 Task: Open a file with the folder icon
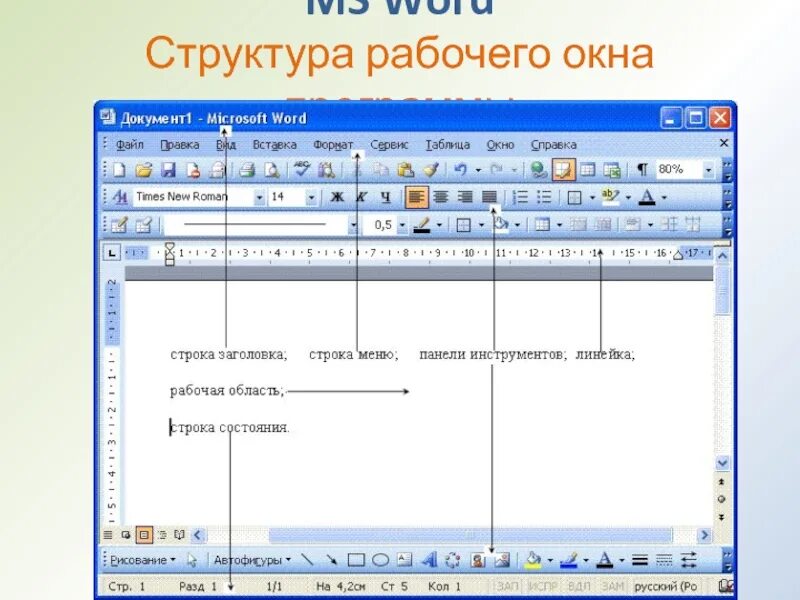(144, 170)
